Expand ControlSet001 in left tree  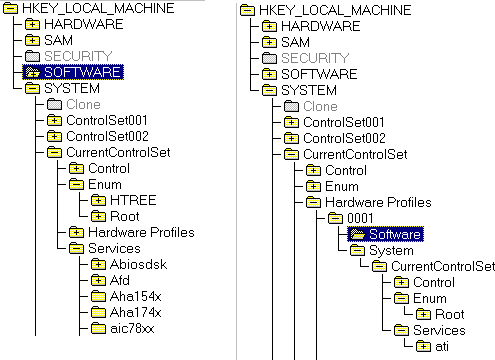(54, 120)
